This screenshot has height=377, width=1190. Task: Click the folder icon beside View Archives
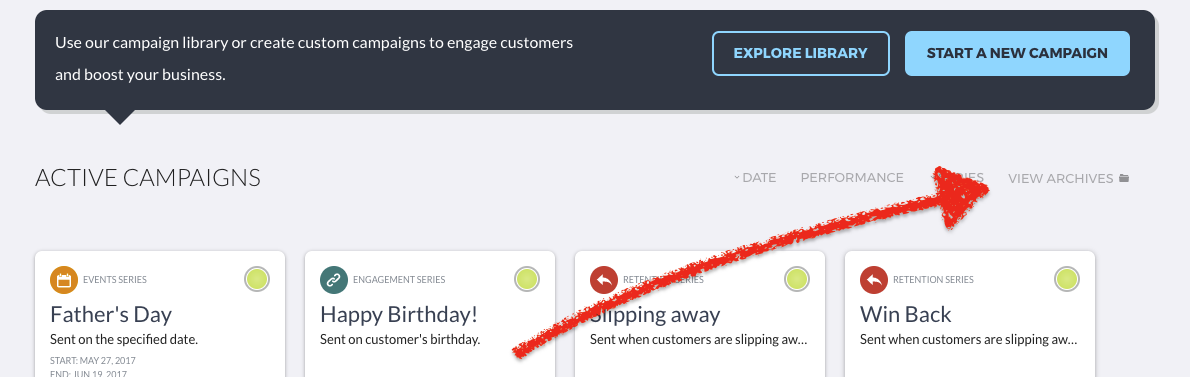point(1125,178)
